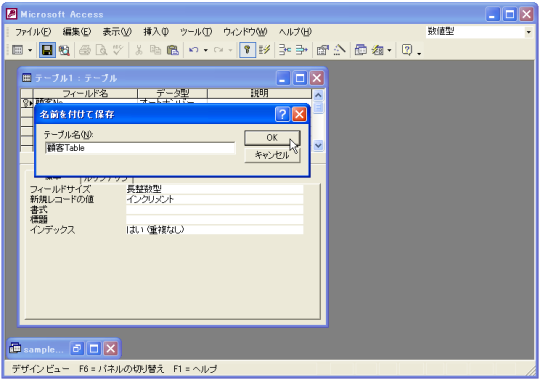Click the テーブル名 input field
This screenshot has height=380, width=540.
(140, 148)
